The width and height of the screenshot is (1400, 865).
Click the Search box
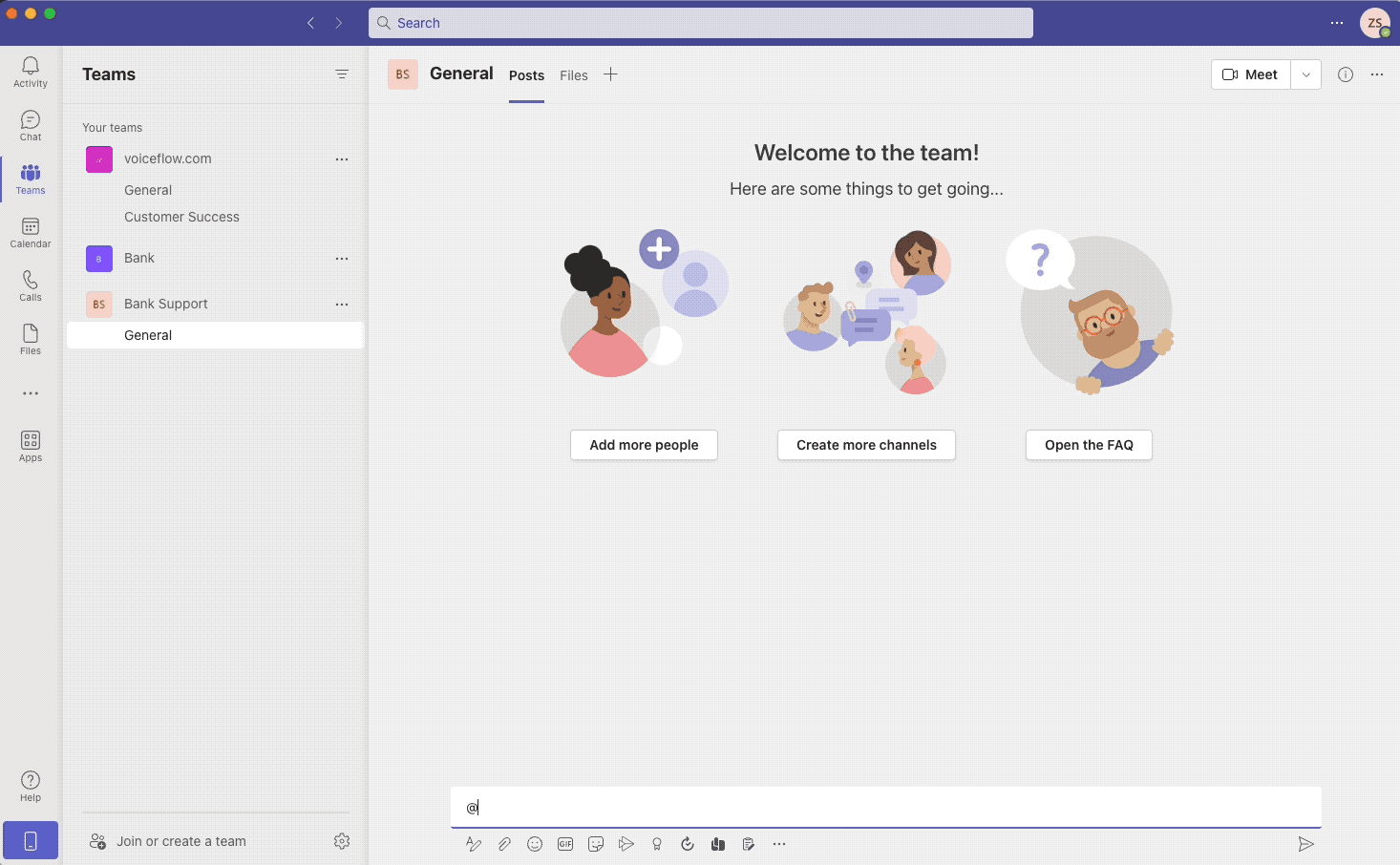point(701,23)
